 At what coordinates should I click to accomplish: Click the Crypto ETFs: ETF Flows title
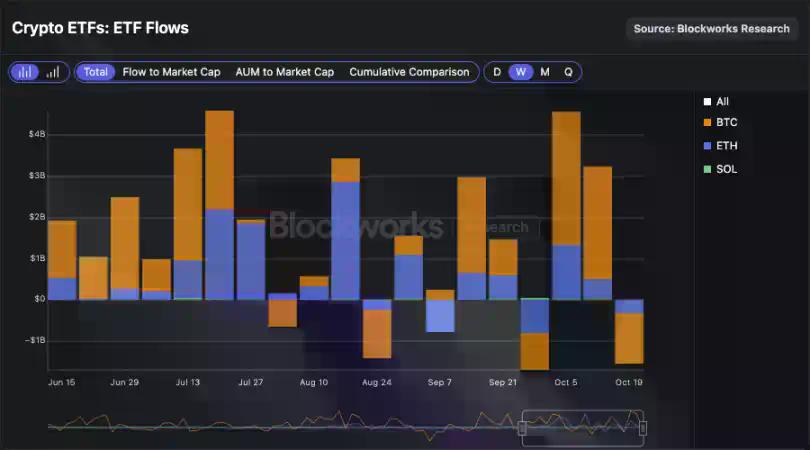coord(100,28)
